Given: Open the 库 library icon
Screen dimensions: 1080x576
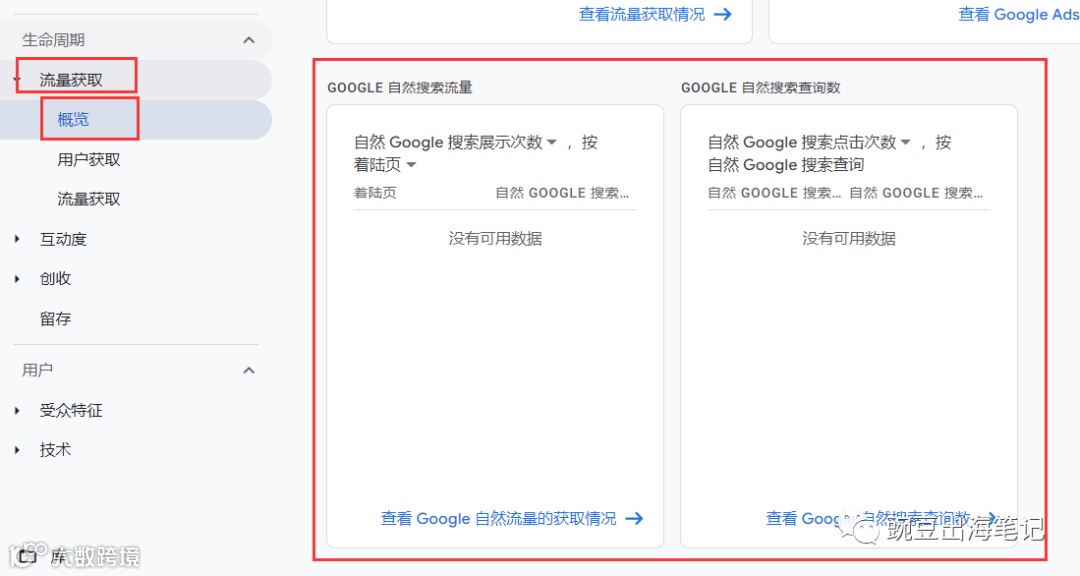Looking at the screenshot, I should (28, 556).
